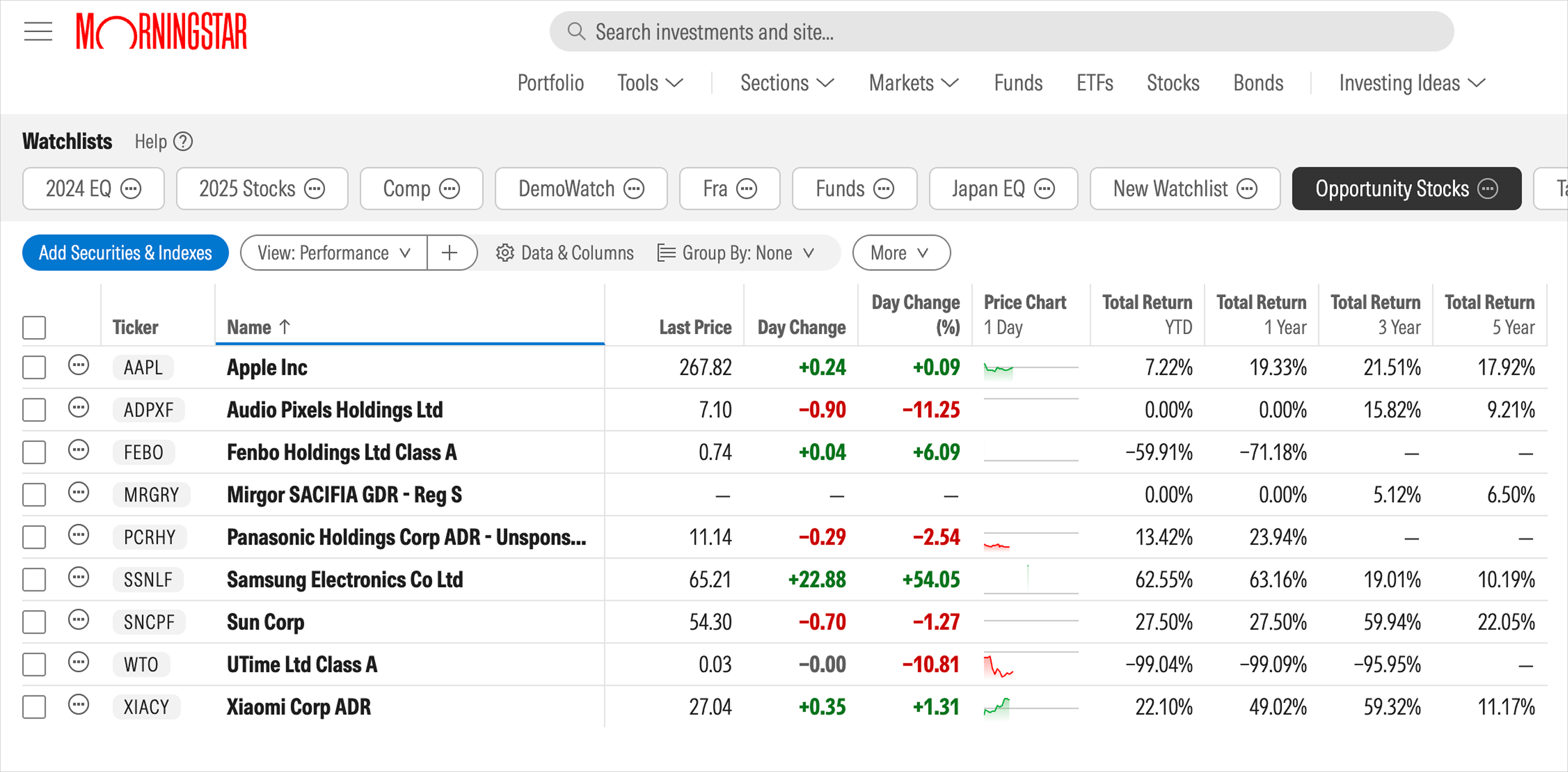Expand Investing Ideas menu
The image size is (1568, 772).
tap(1412, 83)
